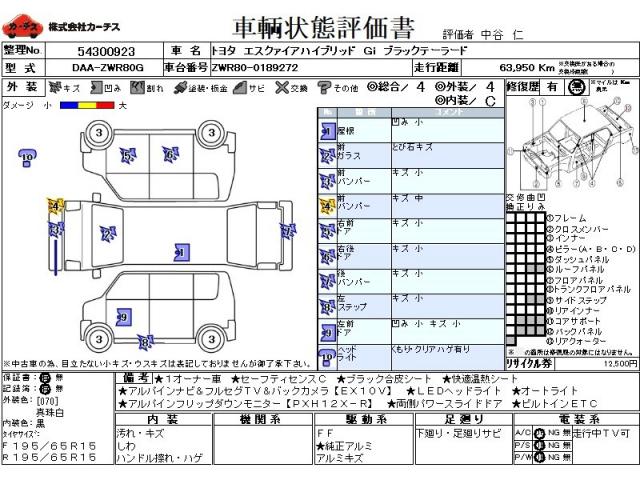Select scratch marker 6 on the upper side view
Image resolution: width=640 pixels, height=480 pixels.
pyautogui.click(x=170, y=154)
